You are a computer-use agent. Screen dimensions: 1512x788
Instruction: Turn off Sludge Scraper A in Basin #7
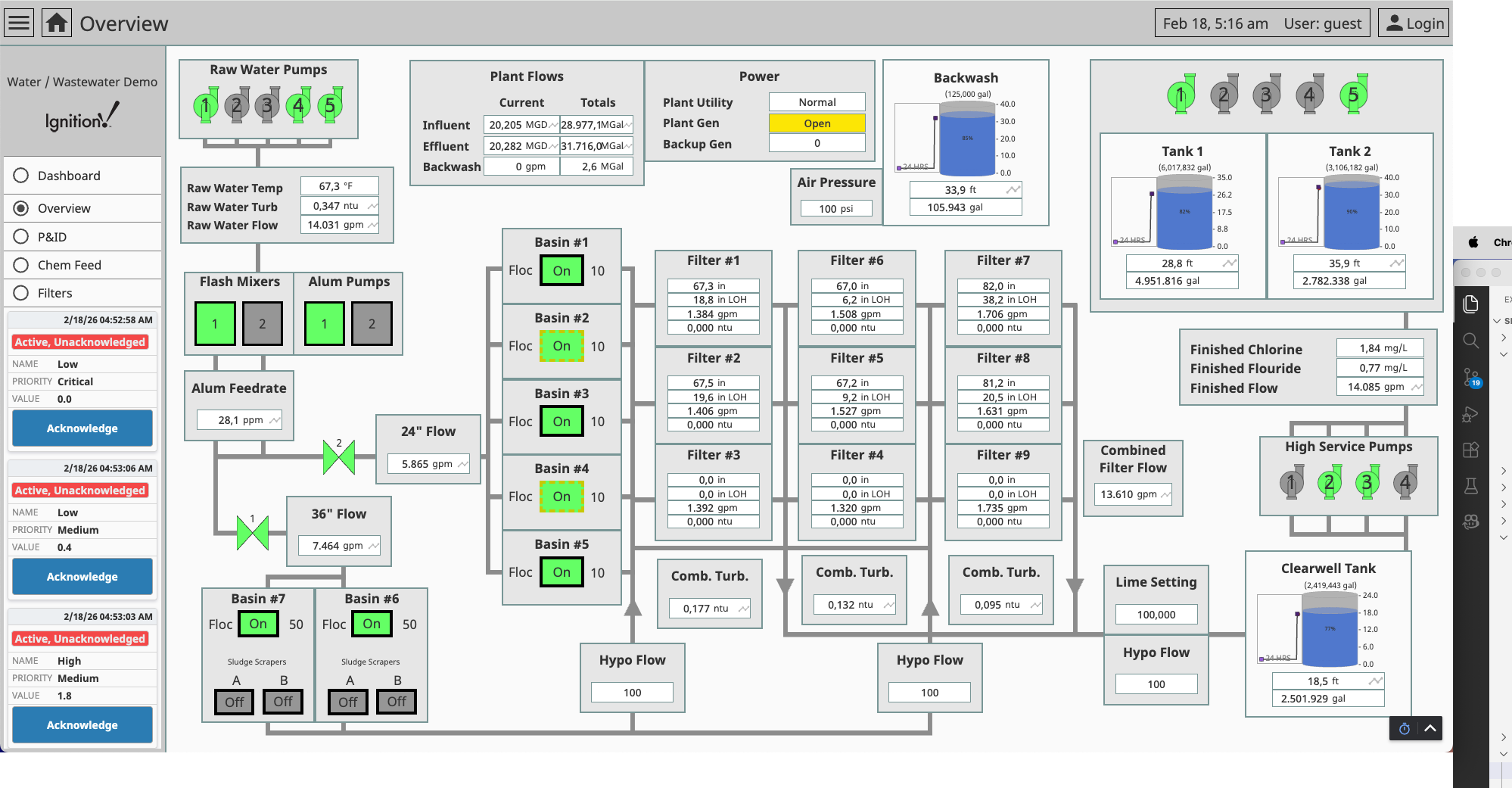(234, 701)
